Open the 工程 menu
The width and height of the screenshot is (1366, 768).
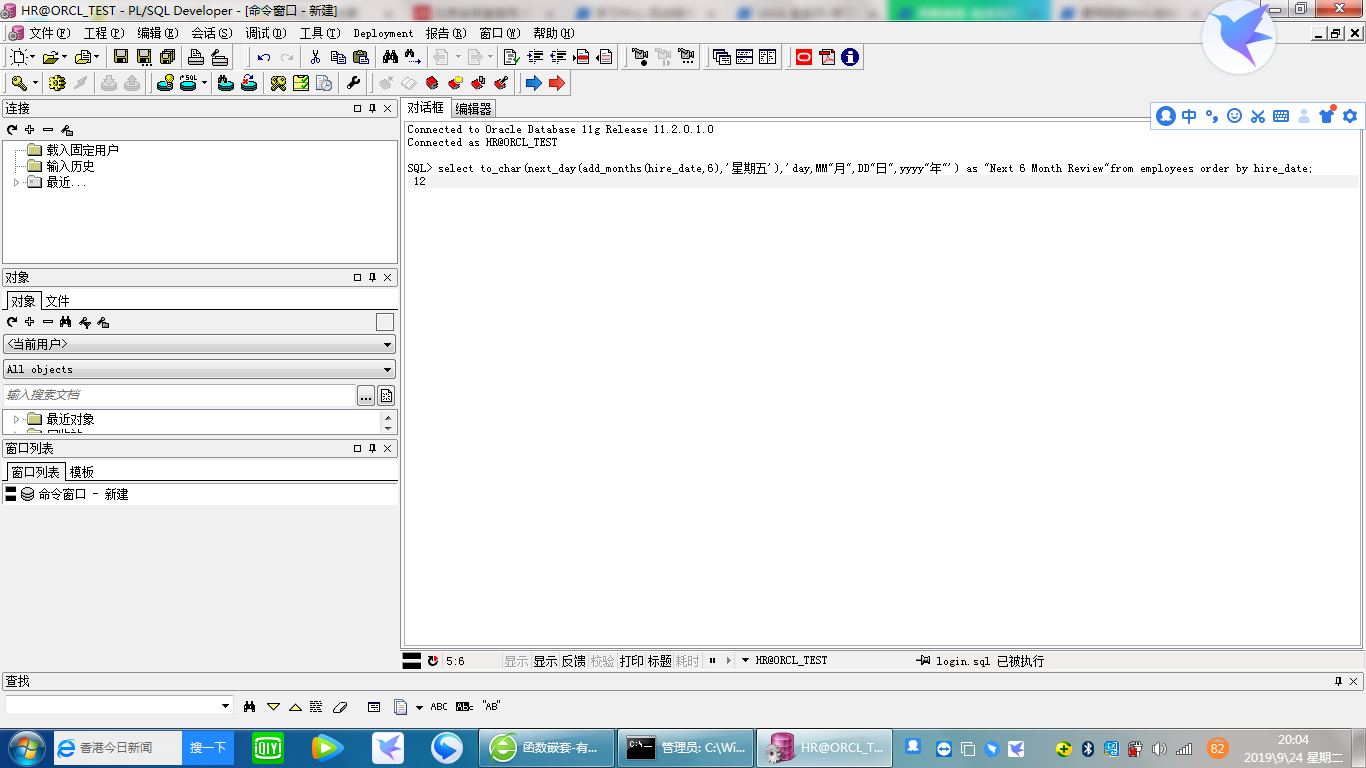tap(104, 33)
